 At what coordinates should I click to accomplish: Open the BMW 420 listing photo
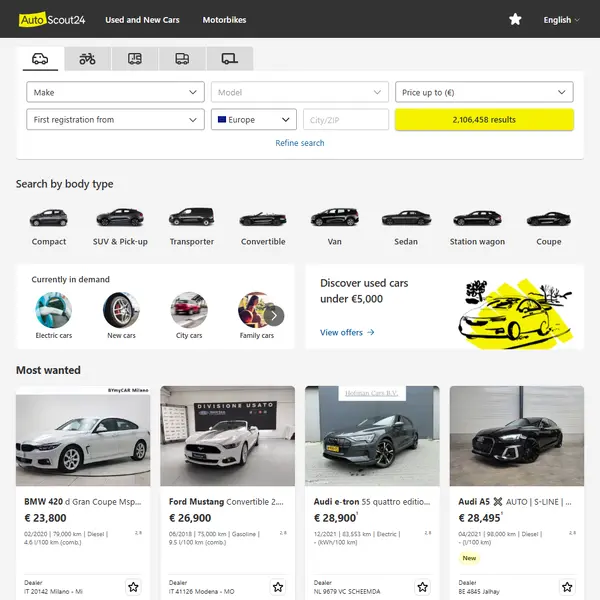(x=83, y=436)
